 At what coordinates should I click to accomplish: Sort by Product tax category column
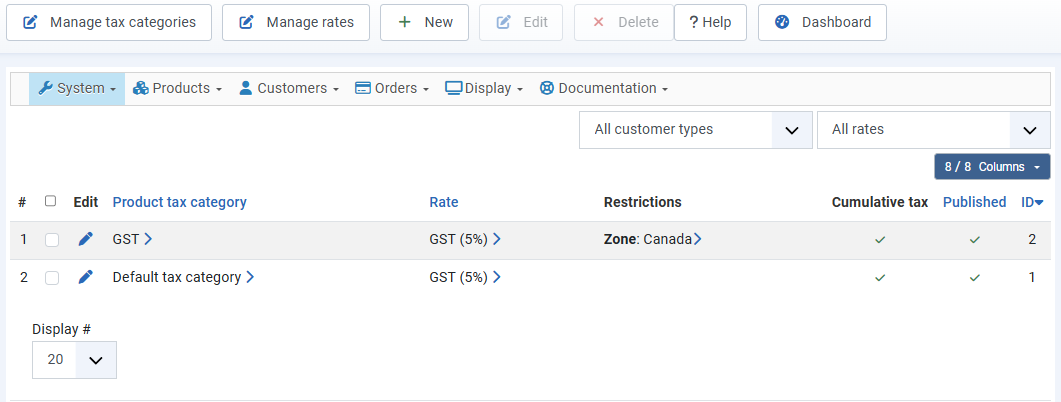179,202
